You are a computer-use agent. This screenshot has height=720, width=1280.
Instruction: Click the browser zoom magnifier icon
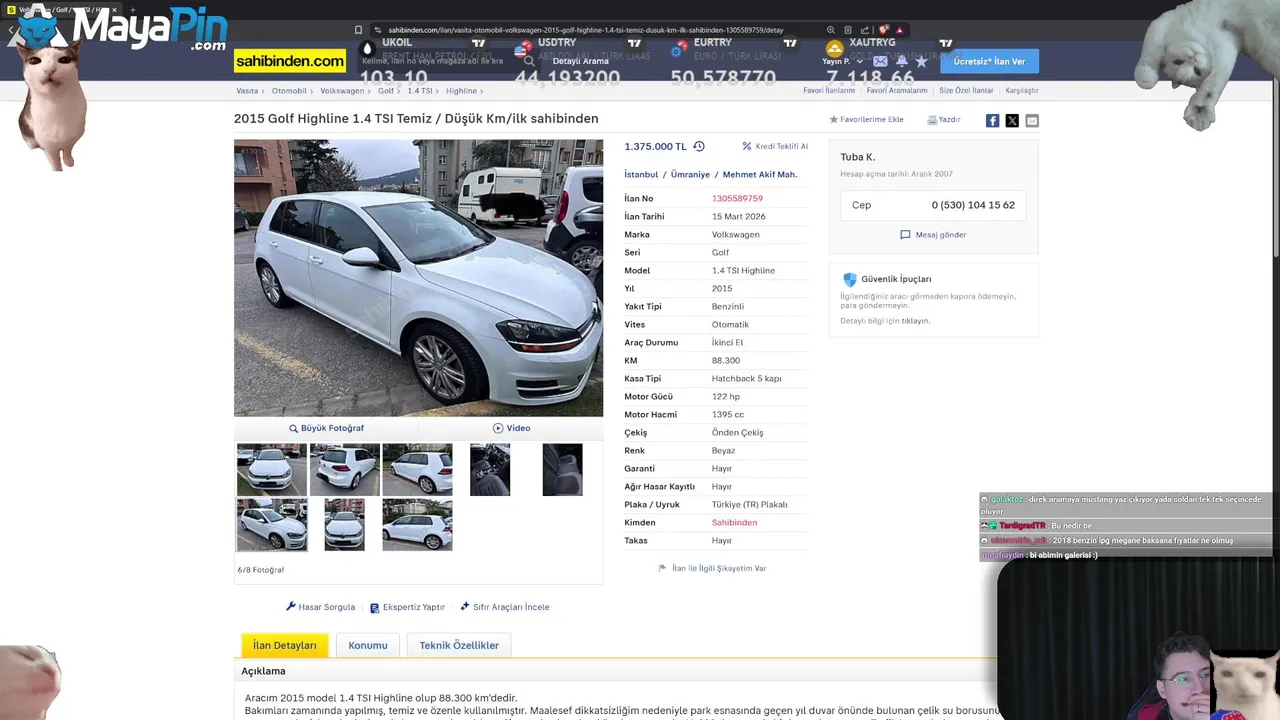[x=830, y=30]
